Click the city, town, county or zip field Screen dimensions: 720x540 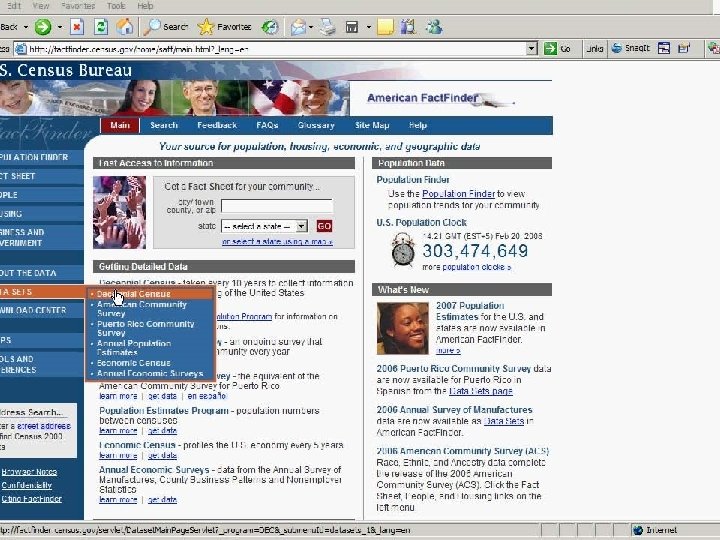277,206
